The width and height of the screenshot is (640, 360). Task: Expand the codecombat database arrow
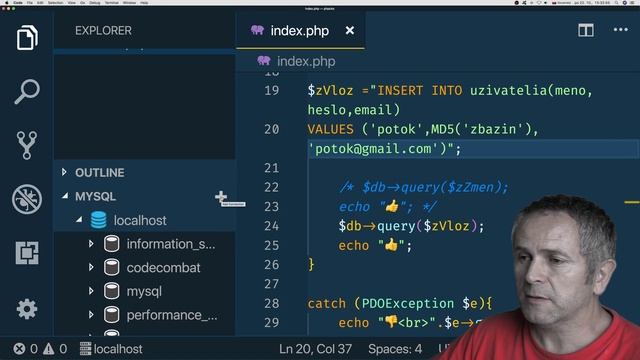click(91, 268)
